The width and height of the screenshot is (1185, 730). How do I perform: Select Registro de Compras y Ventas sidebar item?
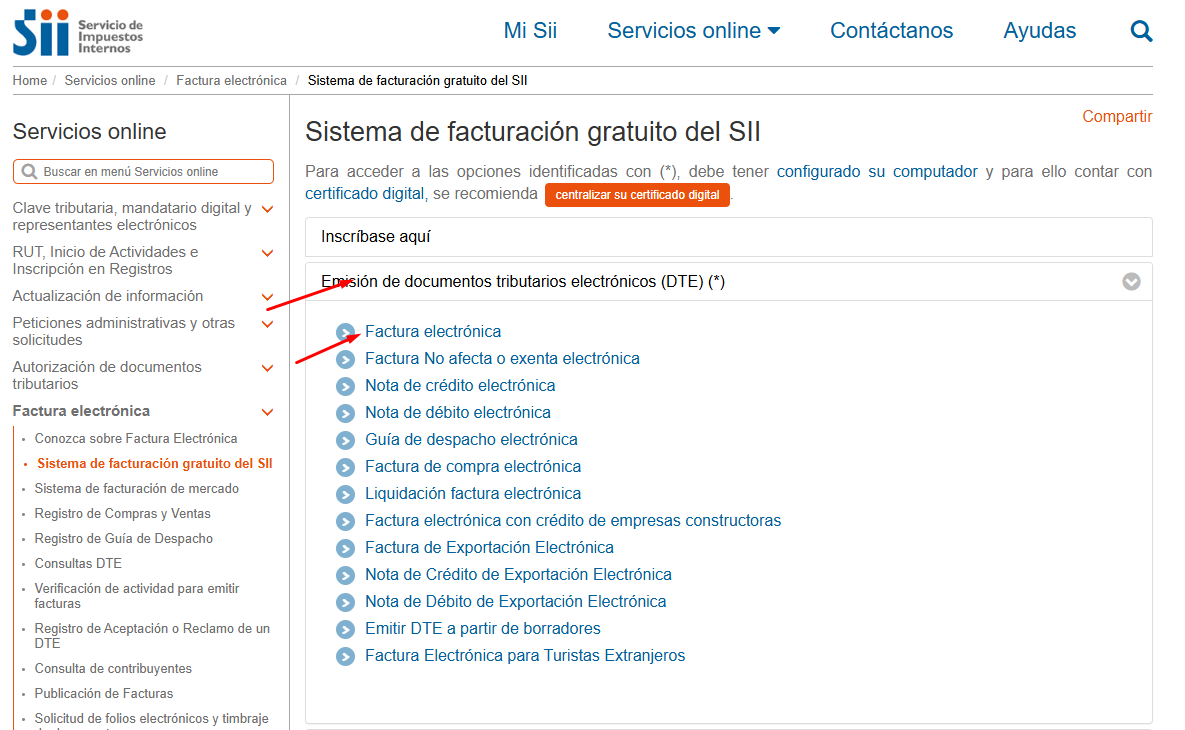point(122,514)
